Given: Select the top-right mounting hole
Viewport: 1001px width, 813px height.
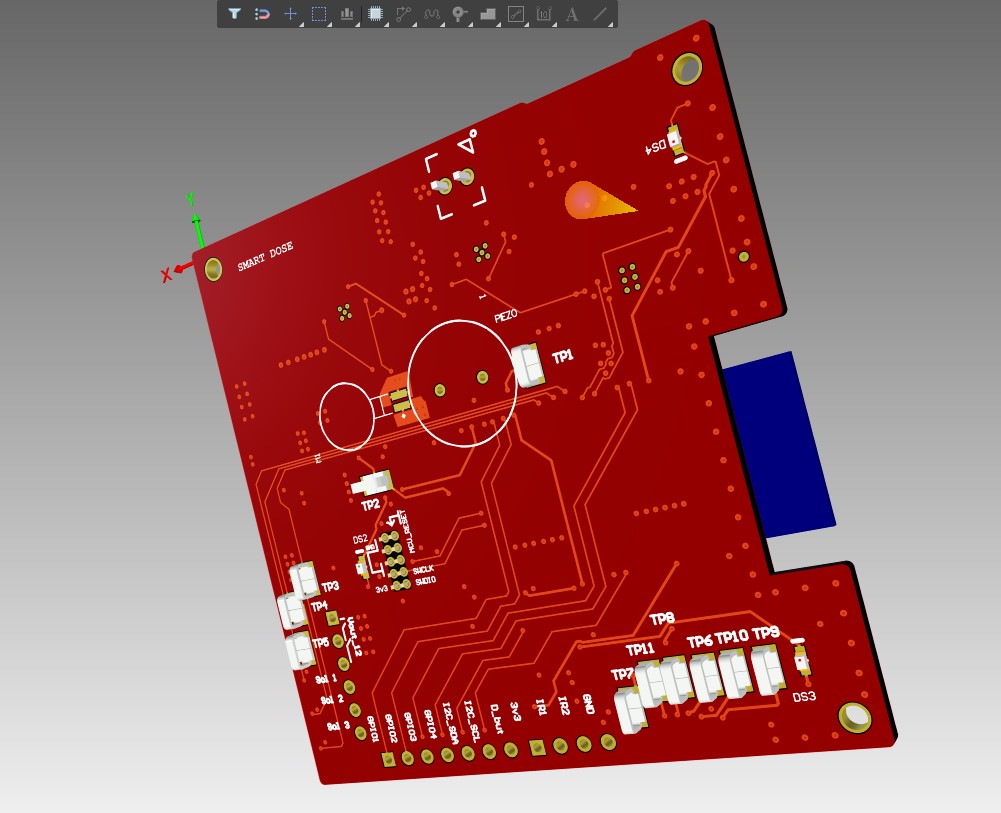Looking at the screenshot, I should 688,68.
